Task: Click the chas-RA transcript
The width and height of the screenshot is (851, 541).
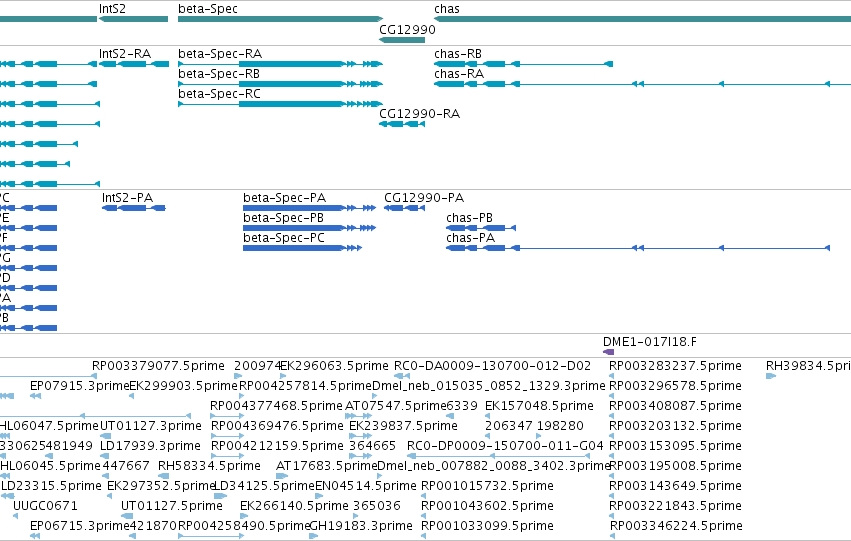Action: click(643, 84)
